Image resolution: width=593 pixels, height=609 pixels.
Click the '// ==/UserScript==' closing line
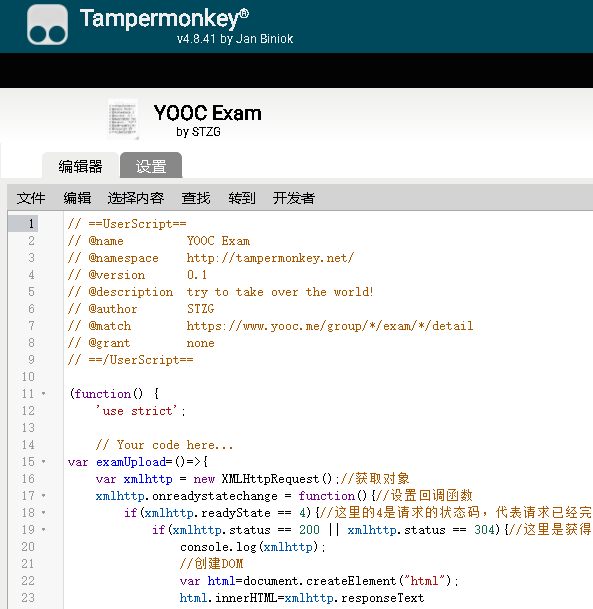pyautogui.click(x=130, y=360)
